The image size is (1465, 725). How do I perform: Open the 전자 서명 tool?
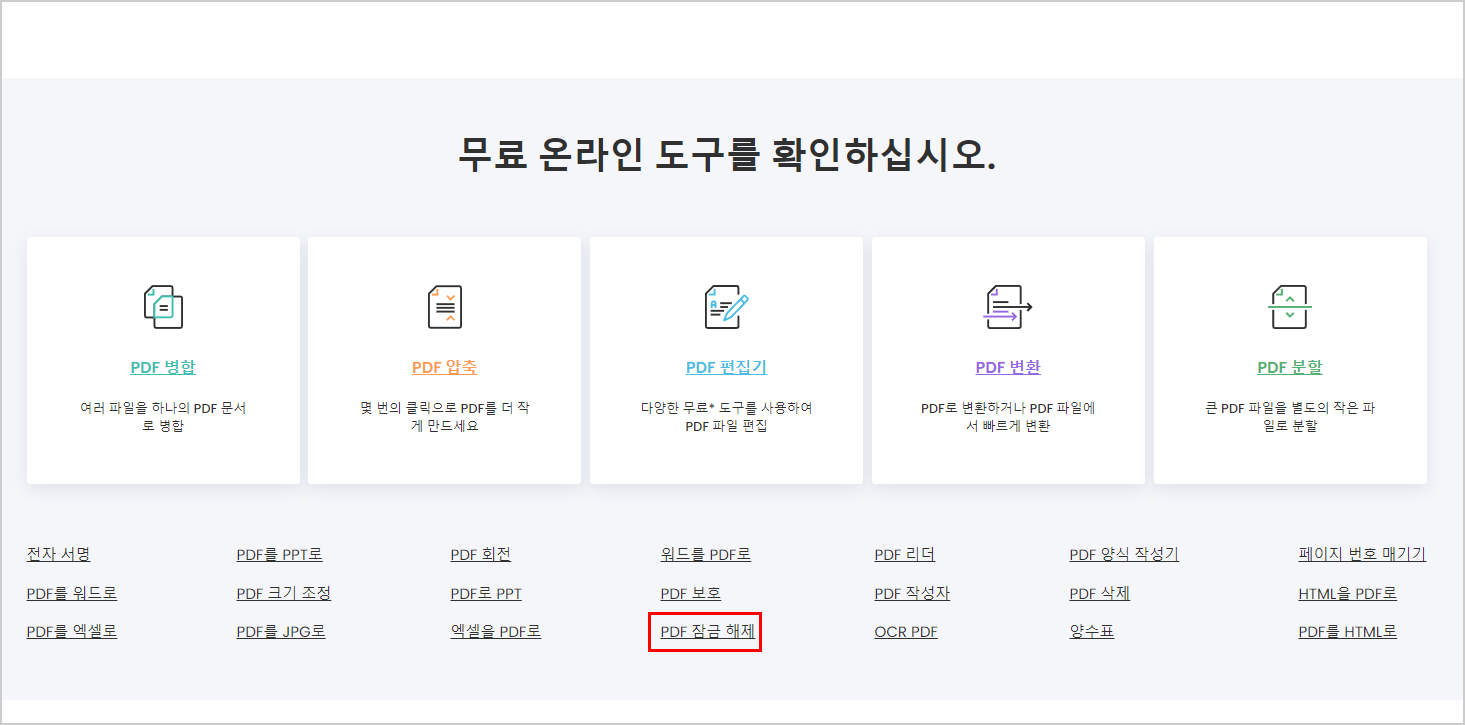coord(58,553)
